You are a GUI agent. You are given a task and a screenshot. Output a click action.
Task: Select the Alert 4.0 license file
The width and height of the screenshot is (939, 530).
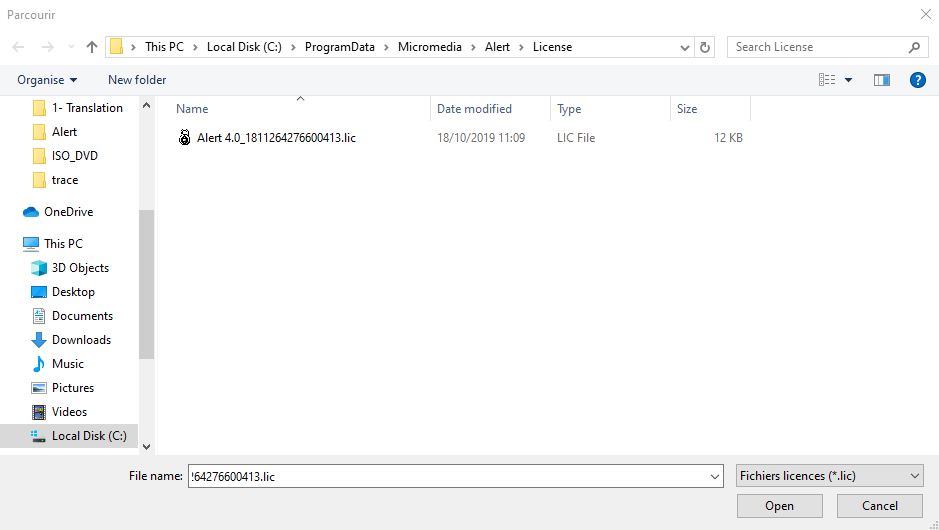tap(275, 138)
